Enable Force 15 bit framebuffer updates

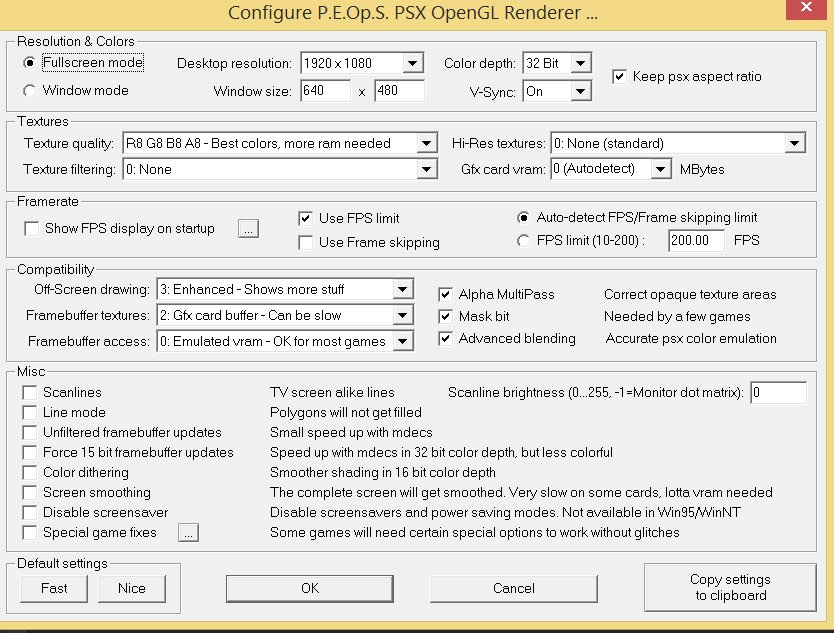coord(30,453)
